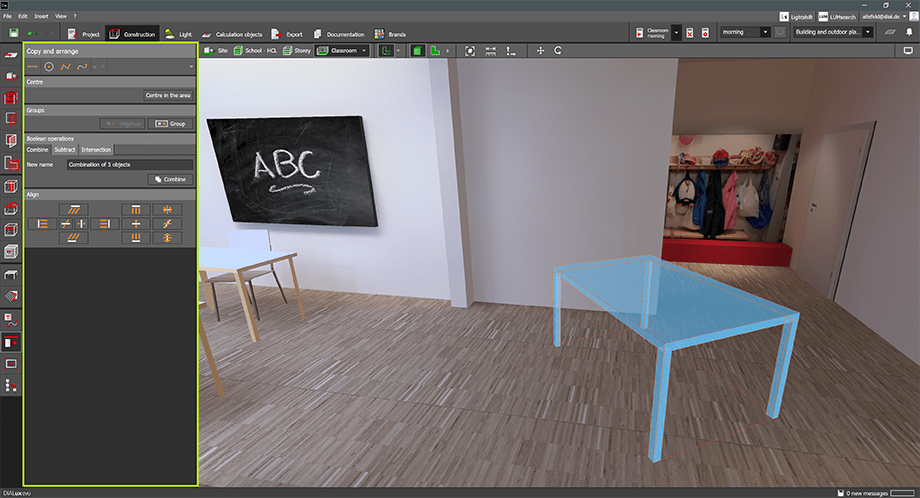920x498 pixels.
Task: Open the Insert menu
Action: click(40, 17)
